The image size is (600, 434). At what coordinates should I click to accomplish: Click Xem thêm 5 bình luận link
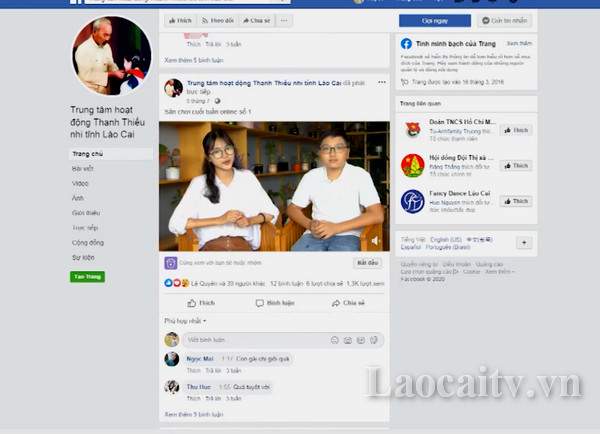(194, 60)
